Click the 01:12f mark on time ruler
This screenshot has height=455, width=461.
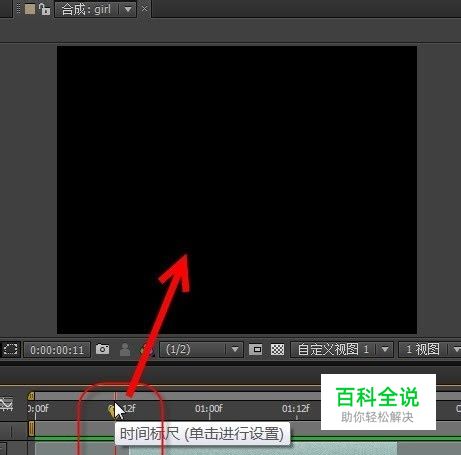tap(296, 408)
